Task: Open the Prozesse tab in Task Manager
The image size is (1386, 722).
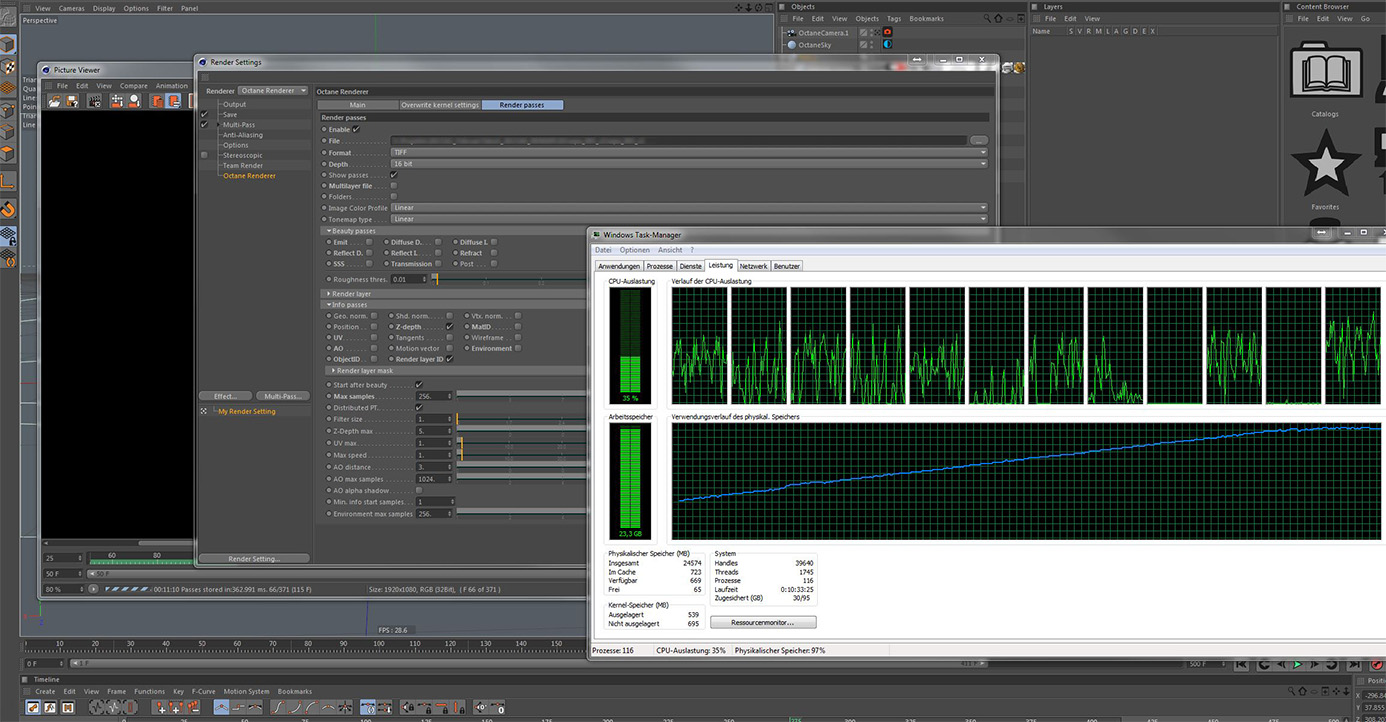Action: click(659, 266)
